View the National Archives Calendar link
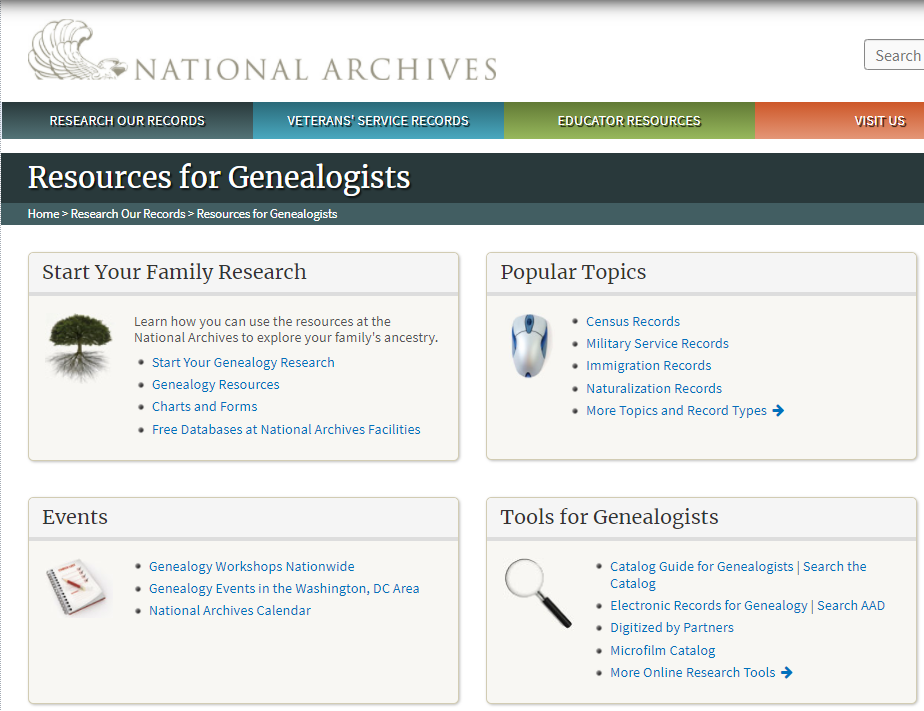 (x=230, y=611)
